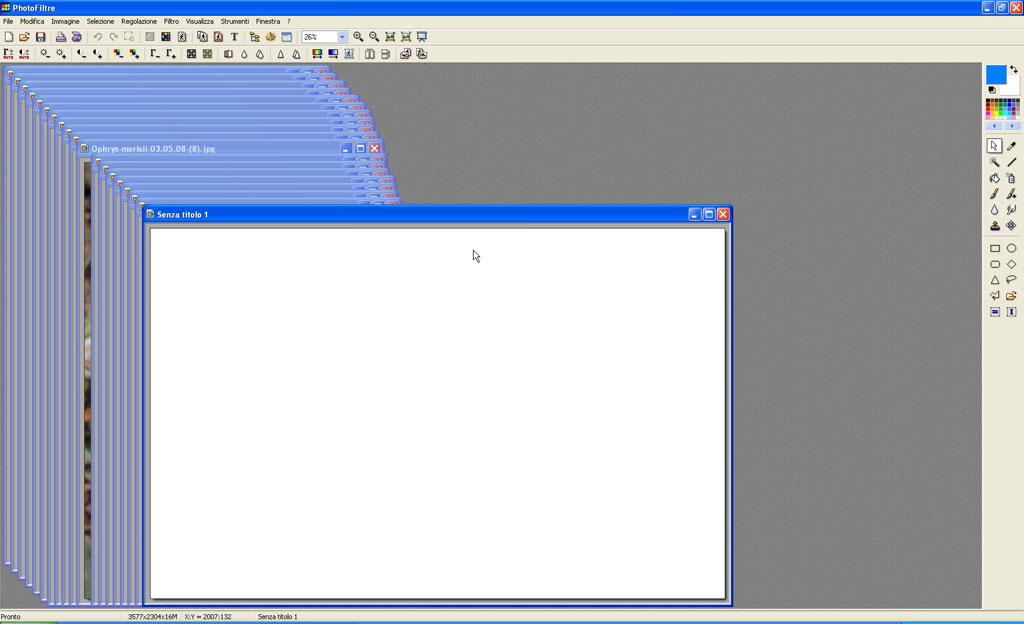Open a file with the folder icon
The width and height of the screenshot is (1024, 624).
[24, 37]
